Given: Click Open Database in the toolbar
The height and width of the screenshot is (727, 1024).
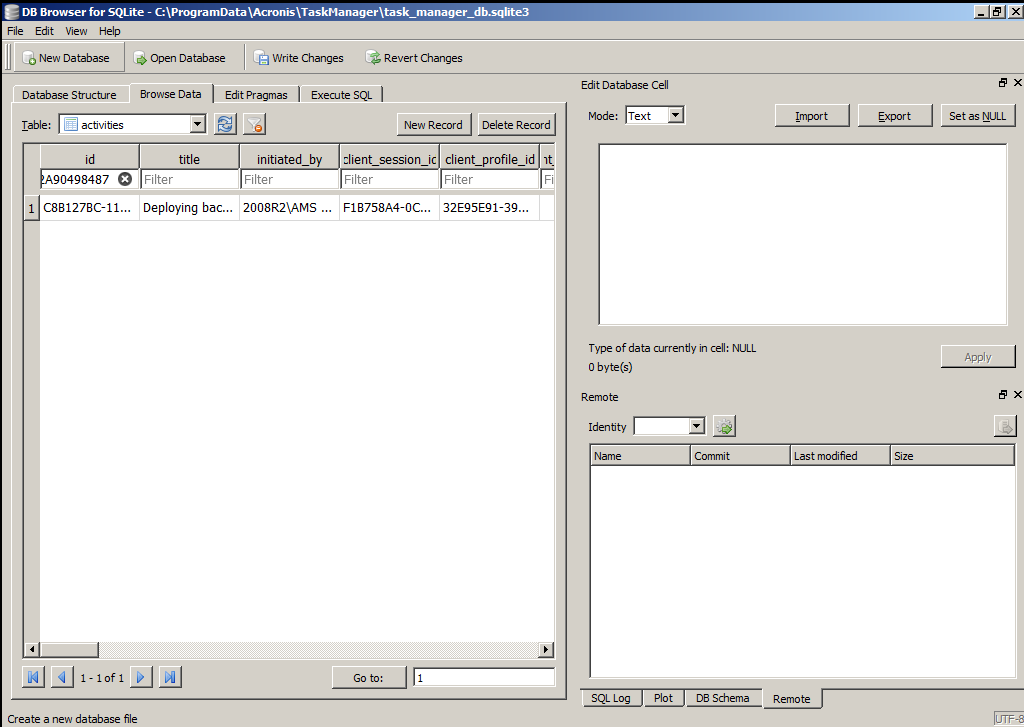Looking at the screenshot, I should click(180, 57).
